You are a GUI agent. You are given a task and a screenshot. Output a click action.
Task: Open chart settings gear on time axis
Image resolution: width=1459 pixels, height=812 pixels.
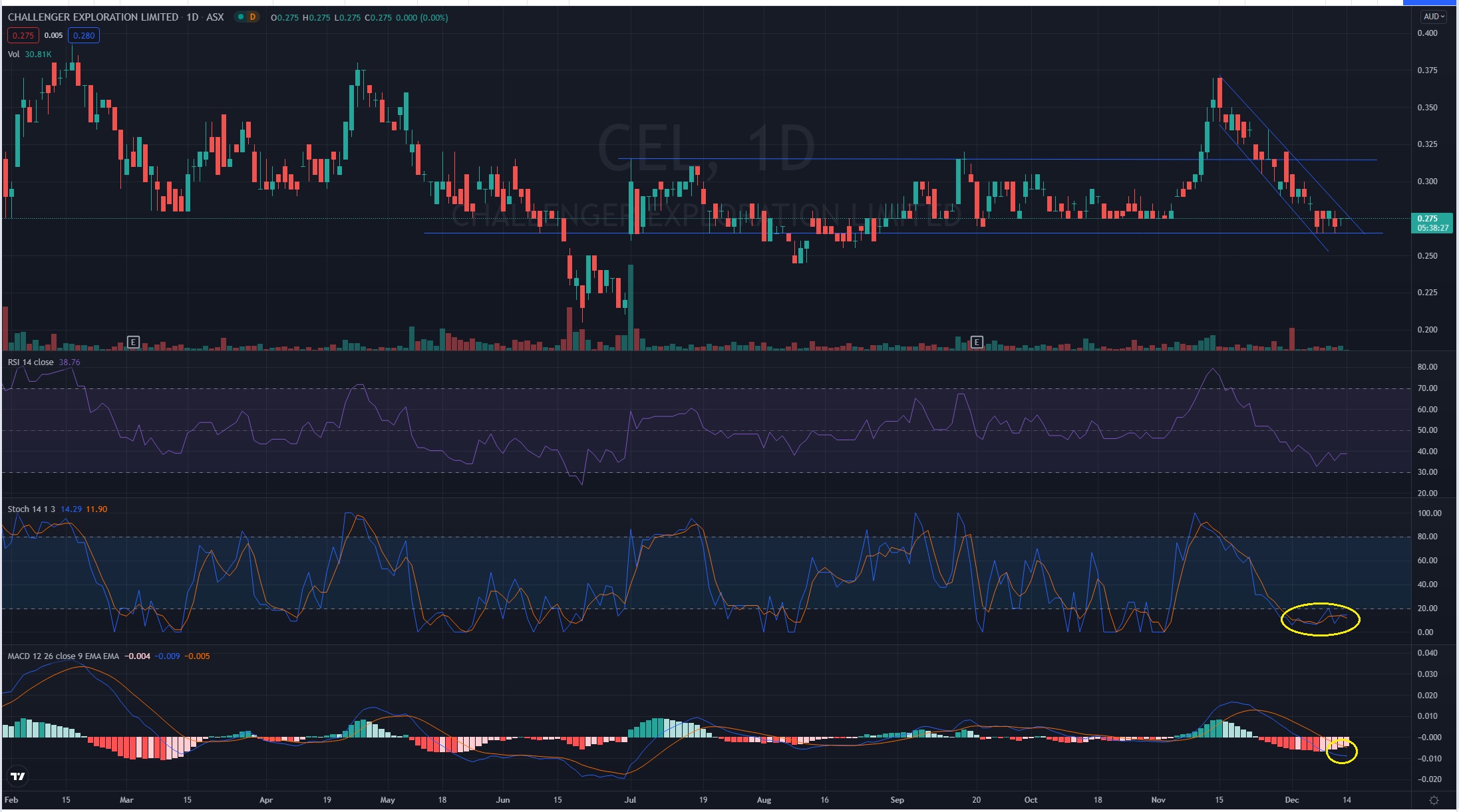[1434, 800]
